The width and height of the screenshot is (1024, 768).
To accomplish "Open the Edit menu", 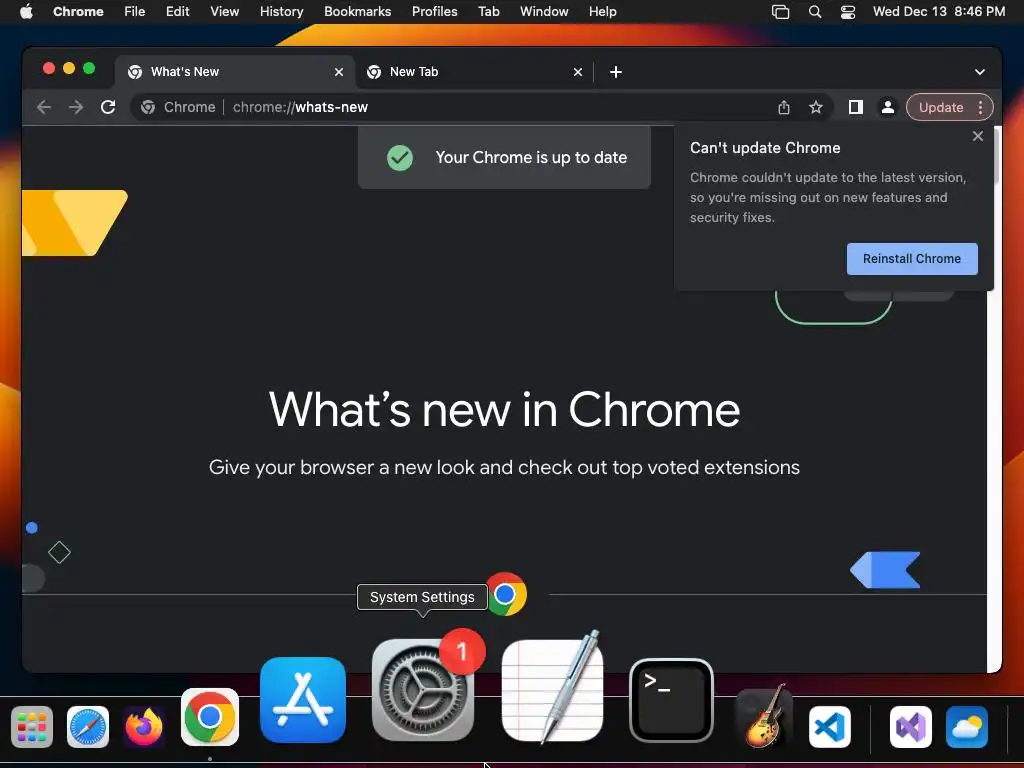I will [177, 12].
